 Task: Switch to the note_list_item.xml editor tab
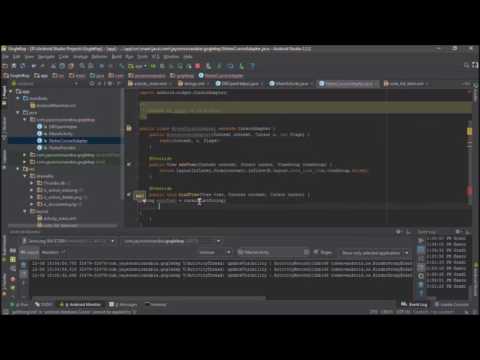click(x=406, y=84)
